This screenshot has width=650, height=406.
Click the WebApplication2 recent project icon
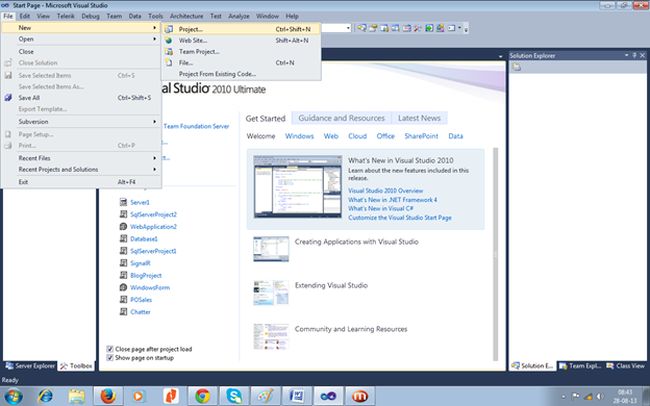[x=122, y=227]
